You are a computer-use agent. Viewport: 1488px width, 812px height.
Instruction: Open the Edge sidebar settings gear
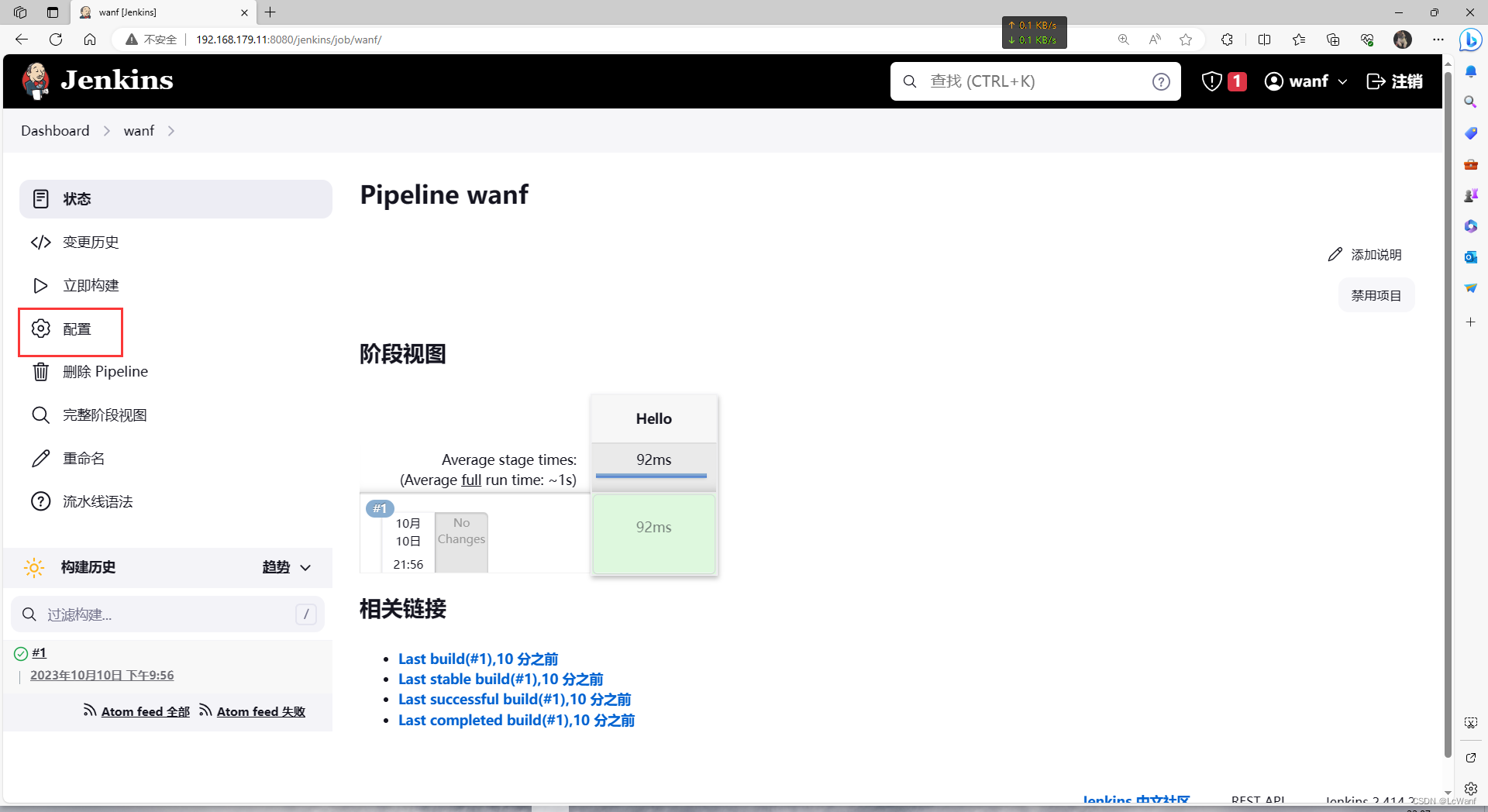(x=1470, y=789)
